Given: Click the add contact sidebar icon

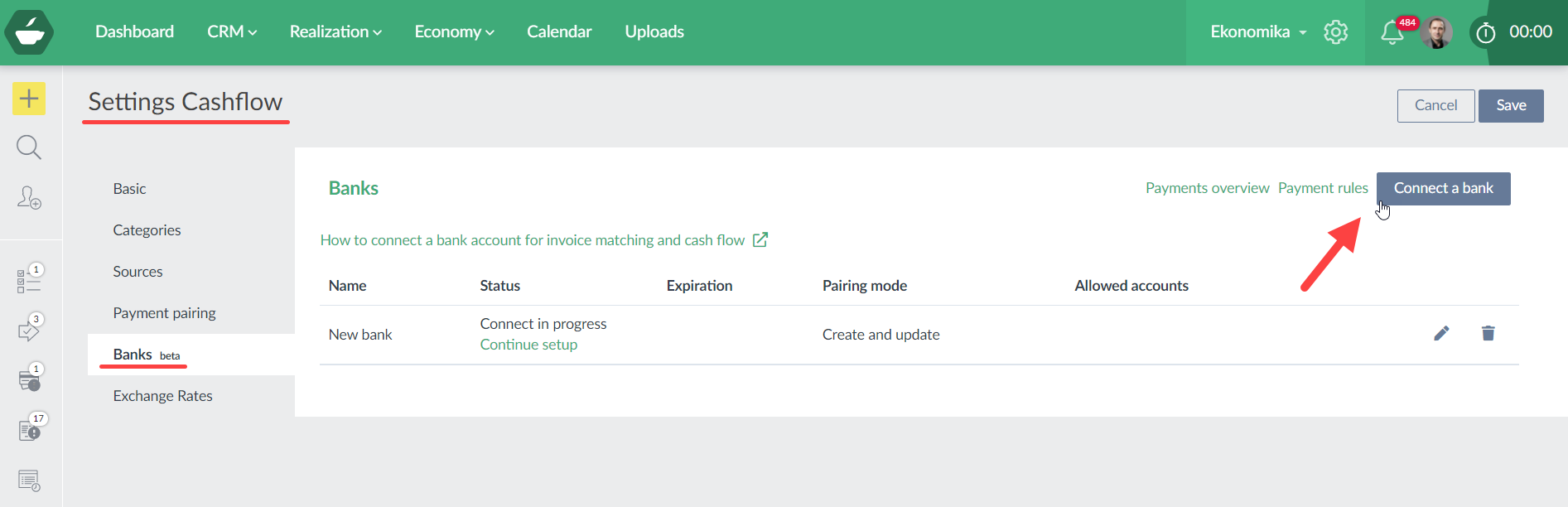Looking at the screenshot, I should pos(29,197).
